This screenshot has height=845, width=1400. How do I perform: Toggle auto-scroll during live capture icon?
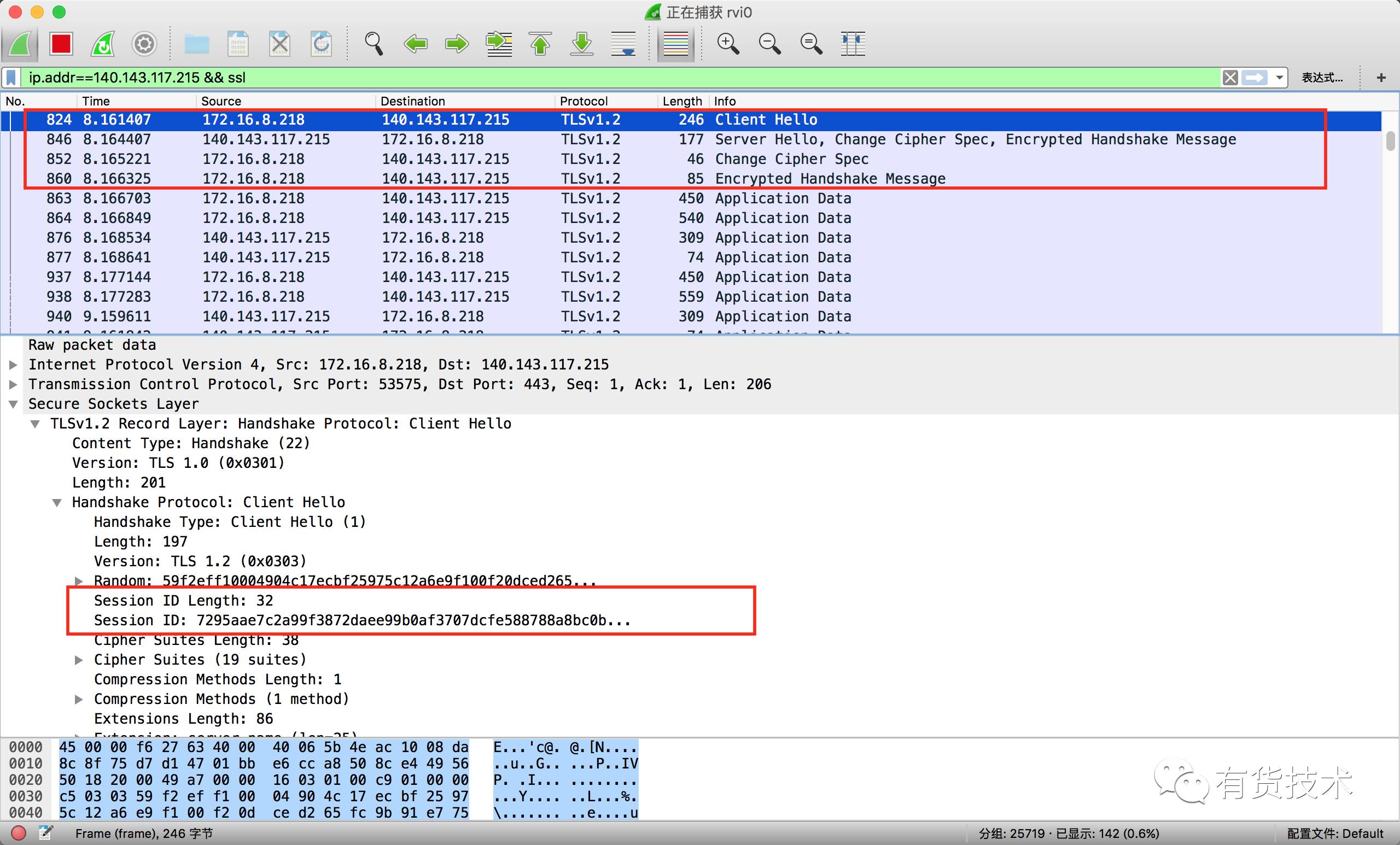tap(623, 44)
